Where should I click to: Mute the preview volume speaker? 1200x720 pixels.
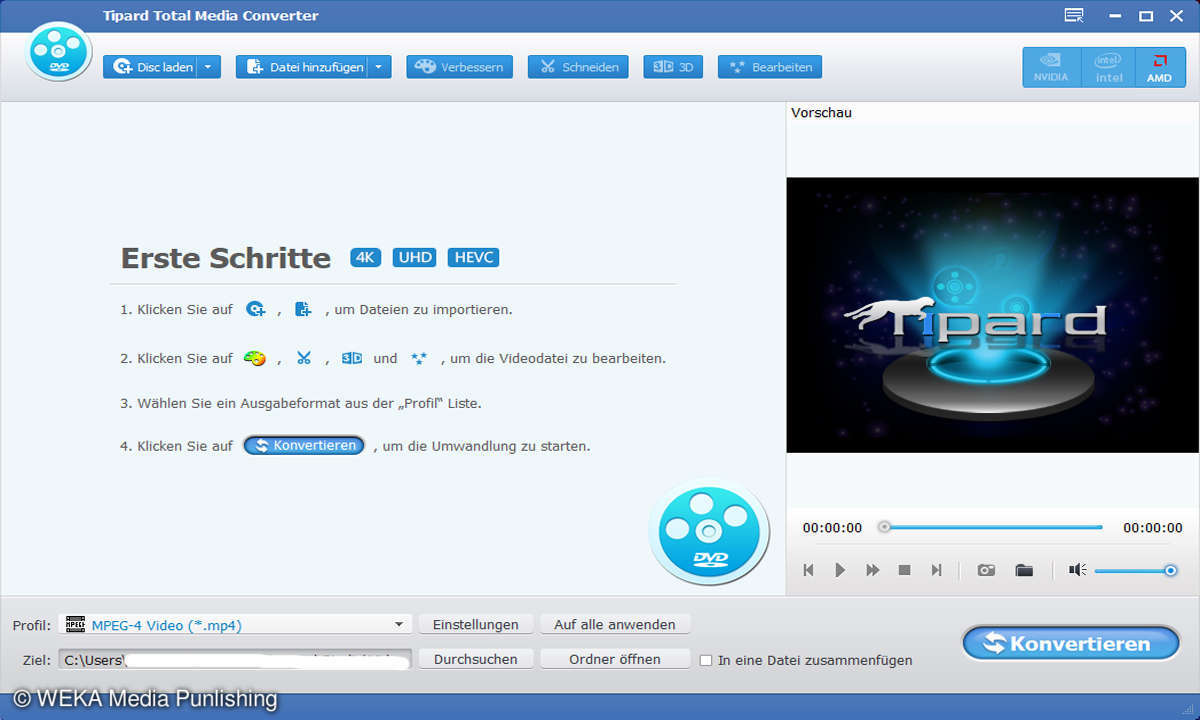point(1077,570)
